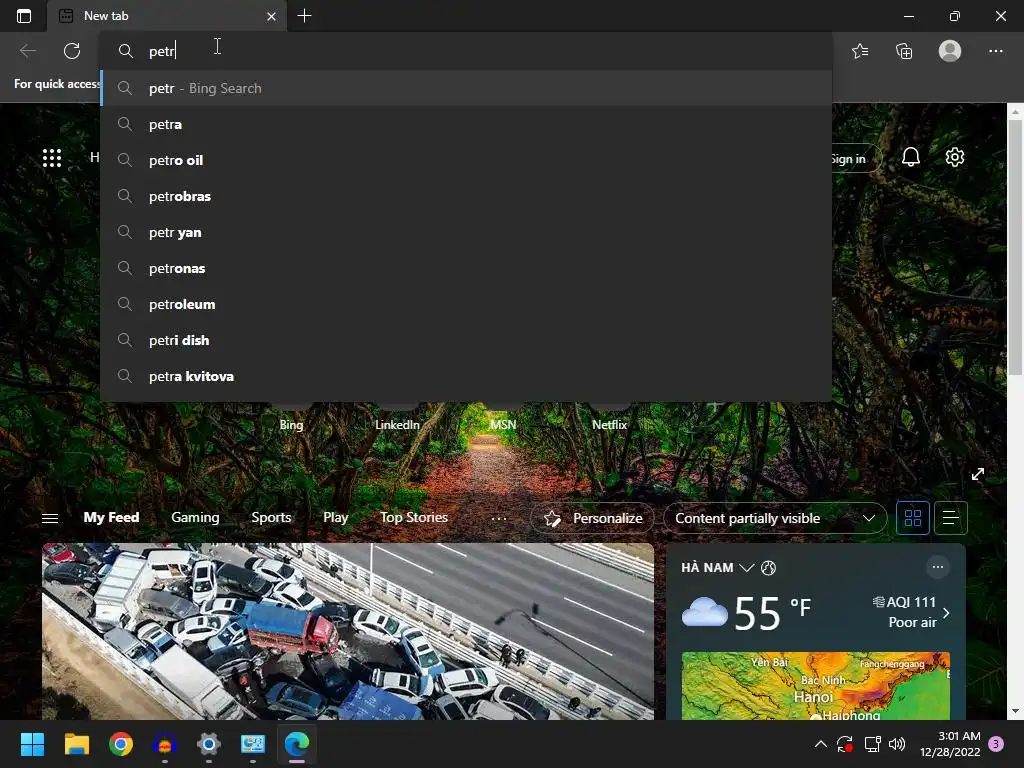Screen dimensions: 1024x768
Task: Expand the background image with arrow icon
Action: click(x=978, y=474)
